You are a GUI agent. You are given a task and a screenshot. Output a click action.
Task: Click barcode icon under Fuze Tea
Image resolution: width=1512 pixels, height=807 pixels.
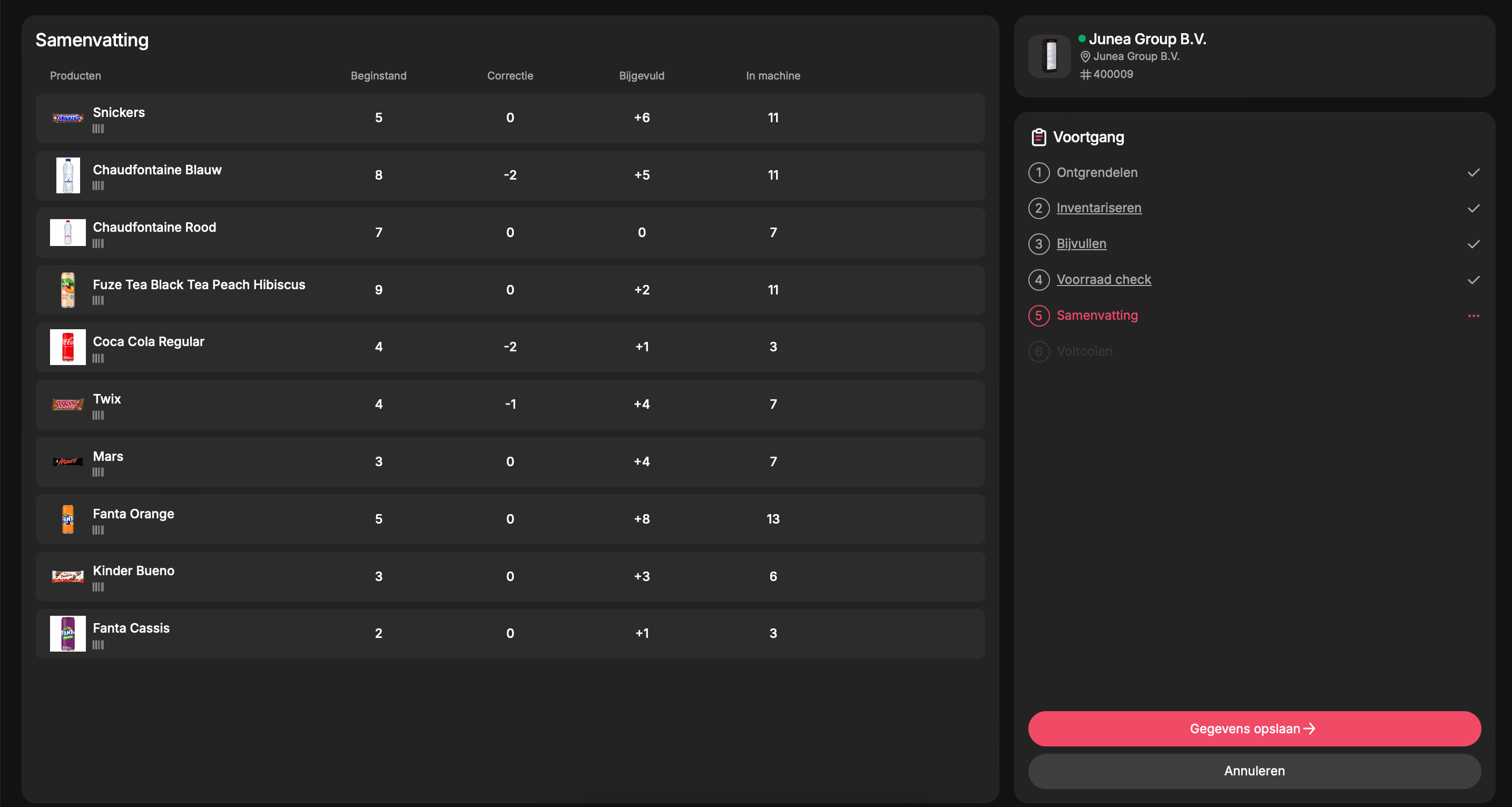point(98,300)
